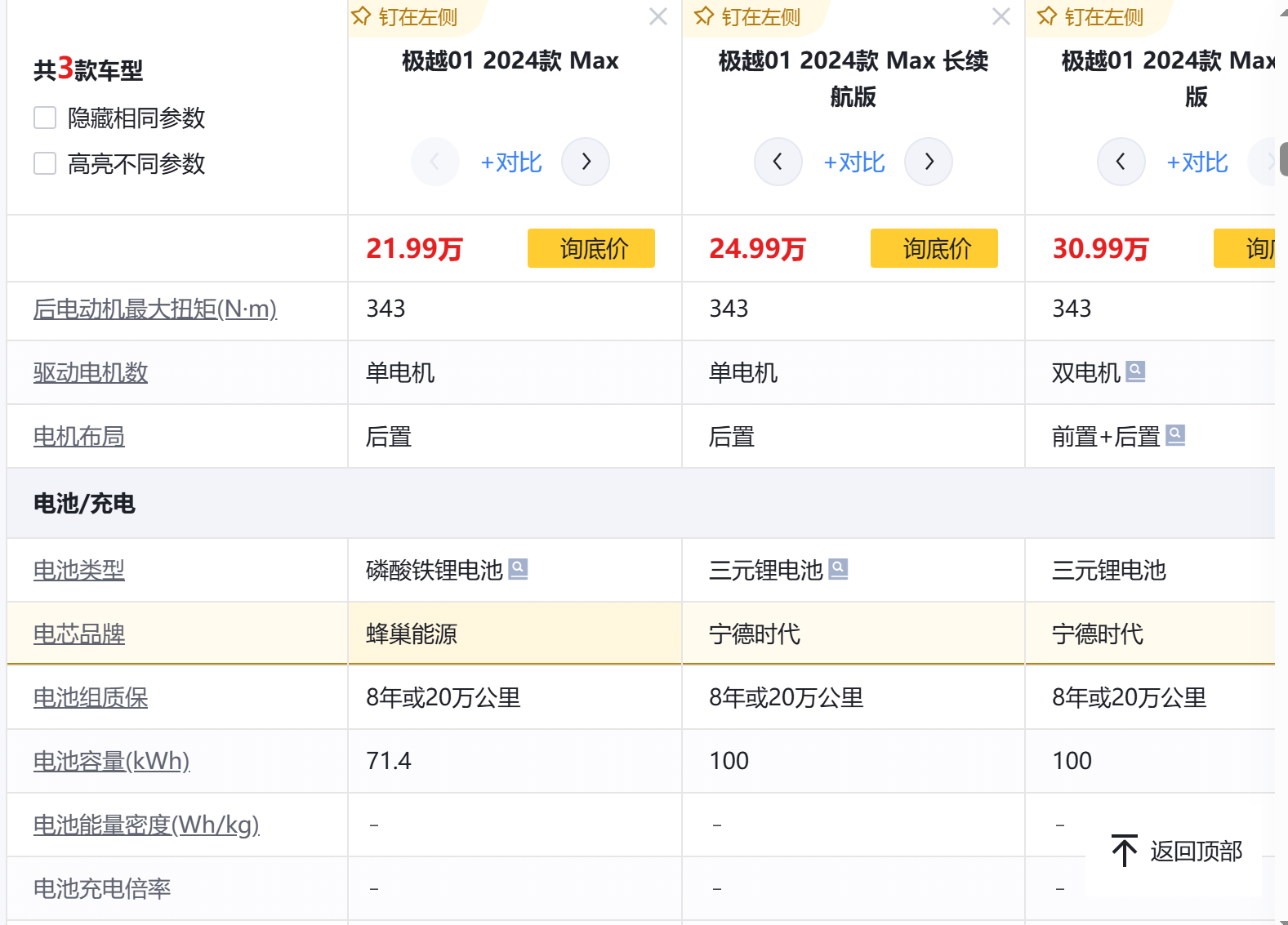Image resolution: width=1288 pixels, height=925 pixels.
Task: Remove the first 极越01 Max column
Action: point(658,16)
